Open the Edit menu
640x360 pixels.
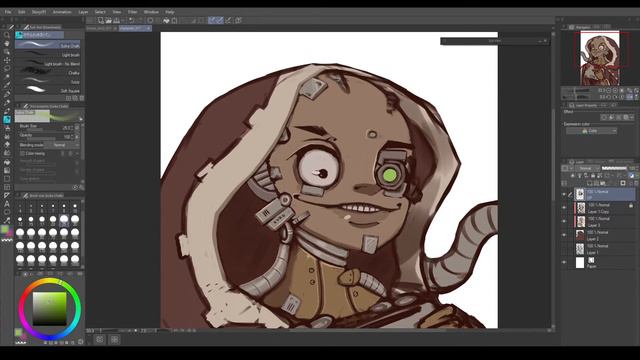pyautogui.click(x=22, y=12)
